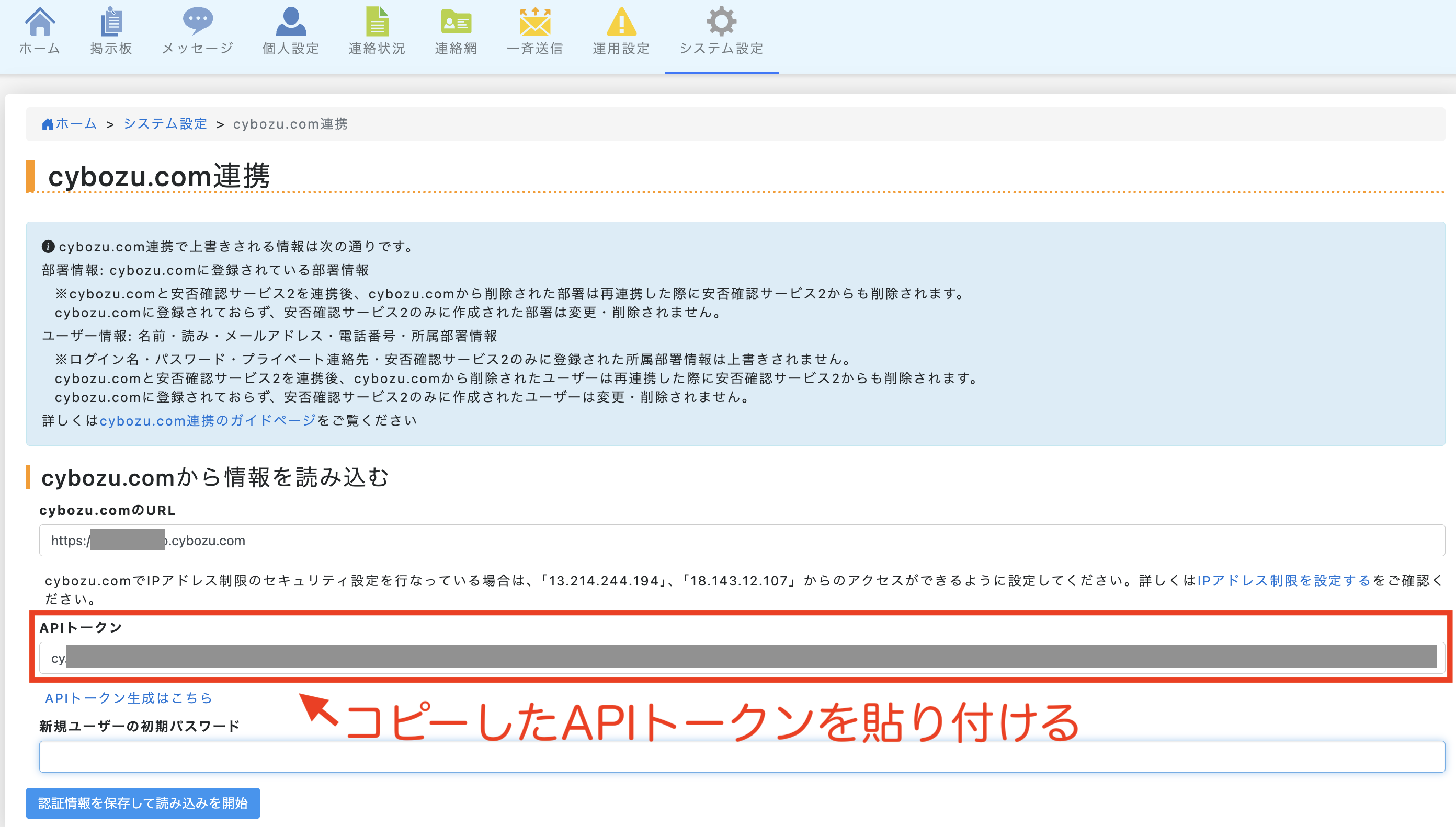The width and height of the screenshot is (1456, 827).
Task: Open the 個人設定 person icon
Action: point(291,21)
